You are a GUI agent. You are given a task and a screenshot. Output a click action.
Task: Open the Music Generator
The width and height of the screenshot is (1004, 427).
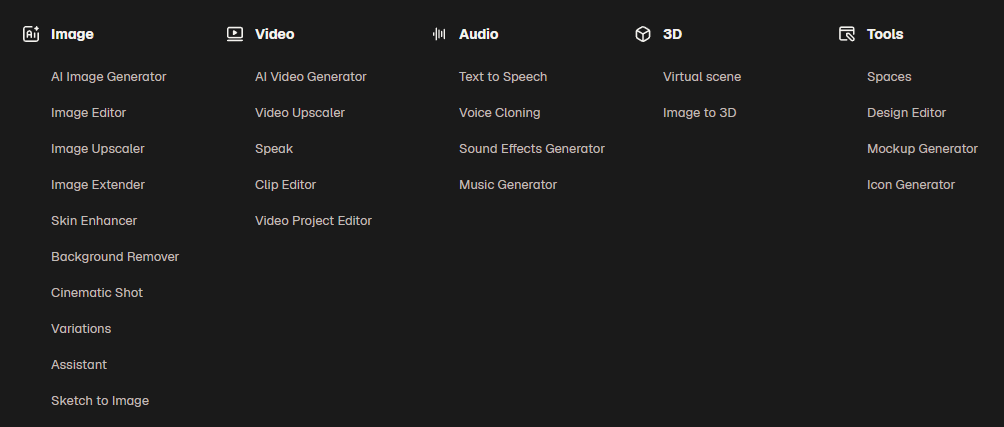(x=508, y=185)
